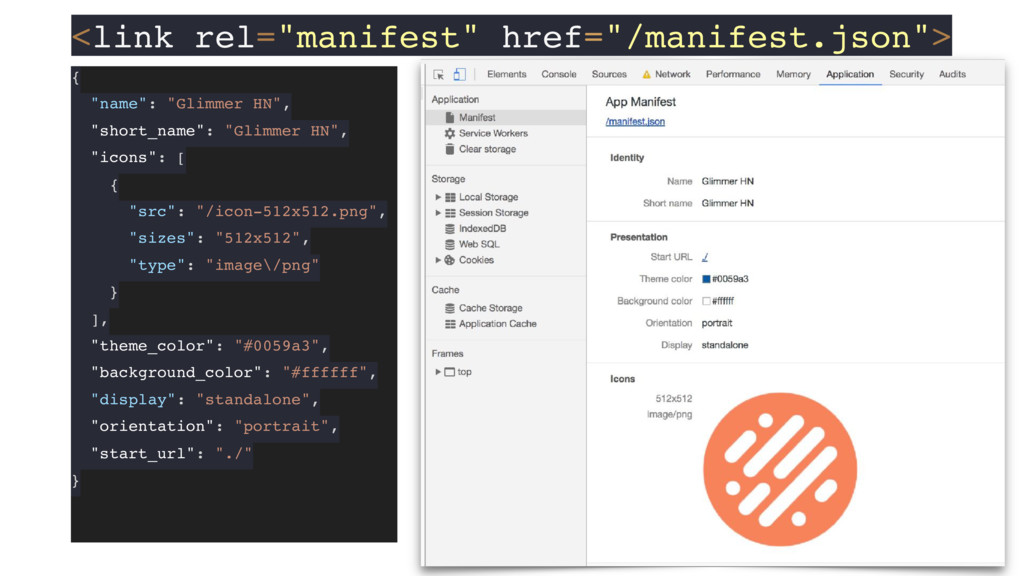
Task: Click the #ffffff background color value
Action: click(723, 302)
